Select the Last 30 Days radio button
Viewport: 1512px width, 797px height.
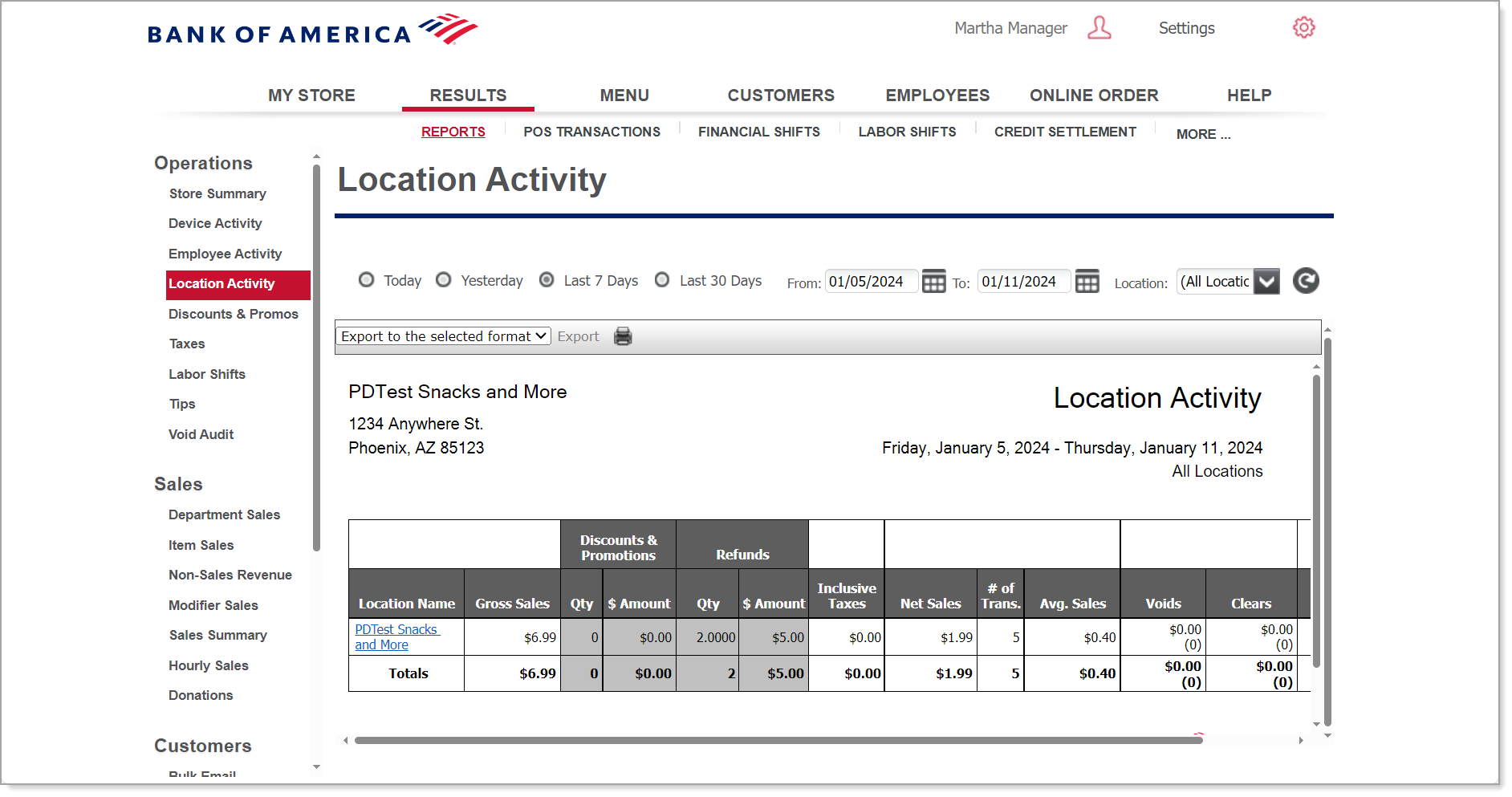click(662, 280)
